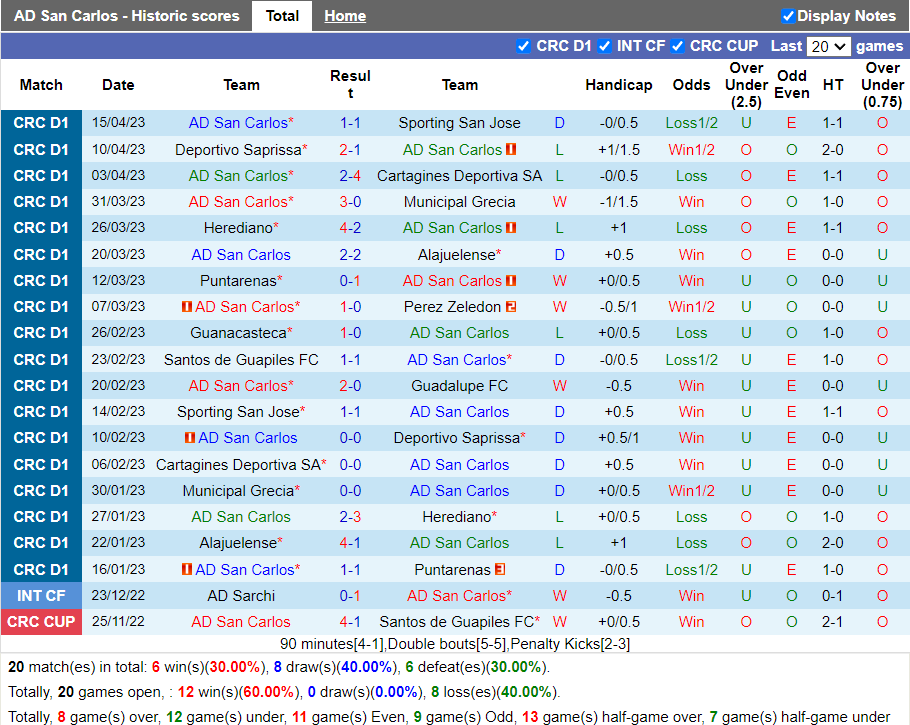Uncheck the Display Notes checkbox
Screen dimensions: 910x725
click(788, 16)
